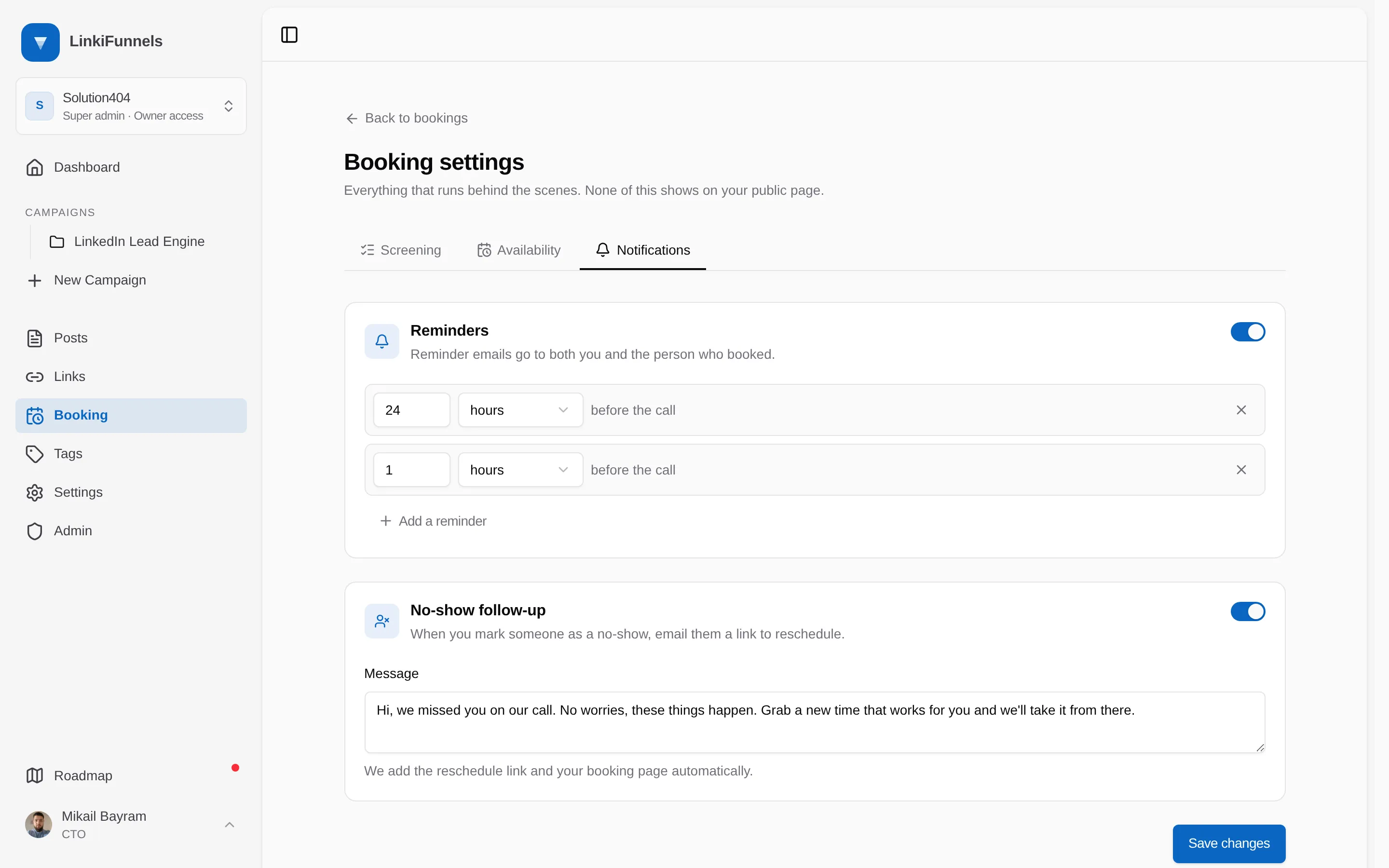The height and width of the screenshot is (868, 1389).
Task: Expand the Mikail Bayram user menu chevron
Action: point(229,825)
